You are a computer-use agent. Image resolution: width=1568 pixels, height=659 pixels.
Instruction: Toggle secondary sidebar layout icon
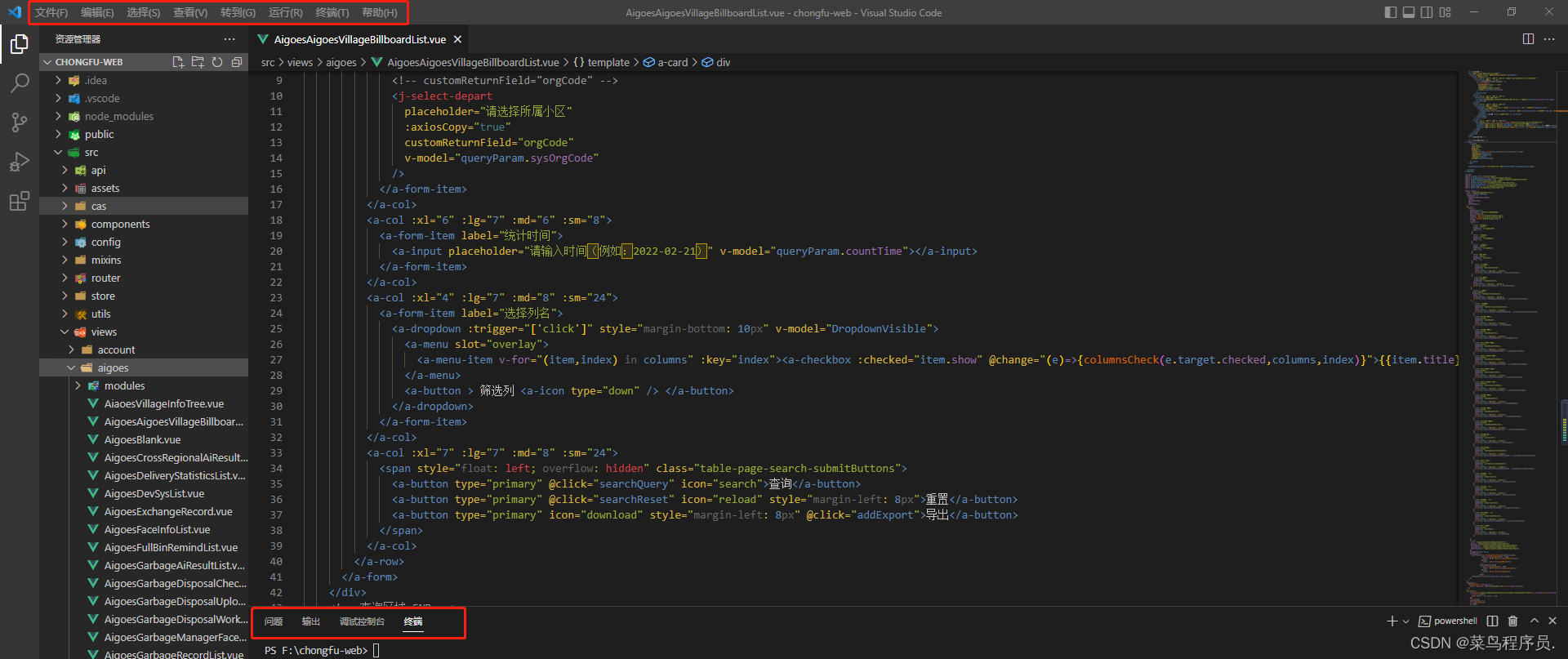click(1427, 12)
